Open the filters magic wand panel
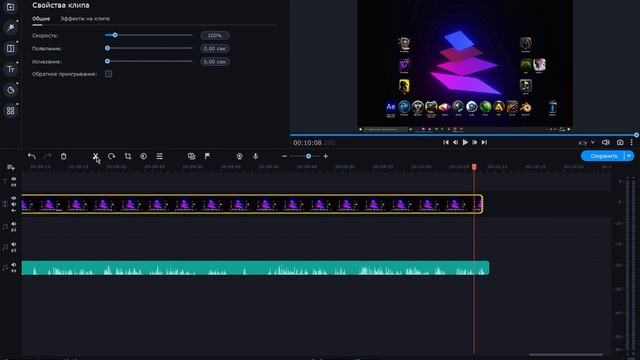Screen dimensions: 640x360 coord(10,27)
